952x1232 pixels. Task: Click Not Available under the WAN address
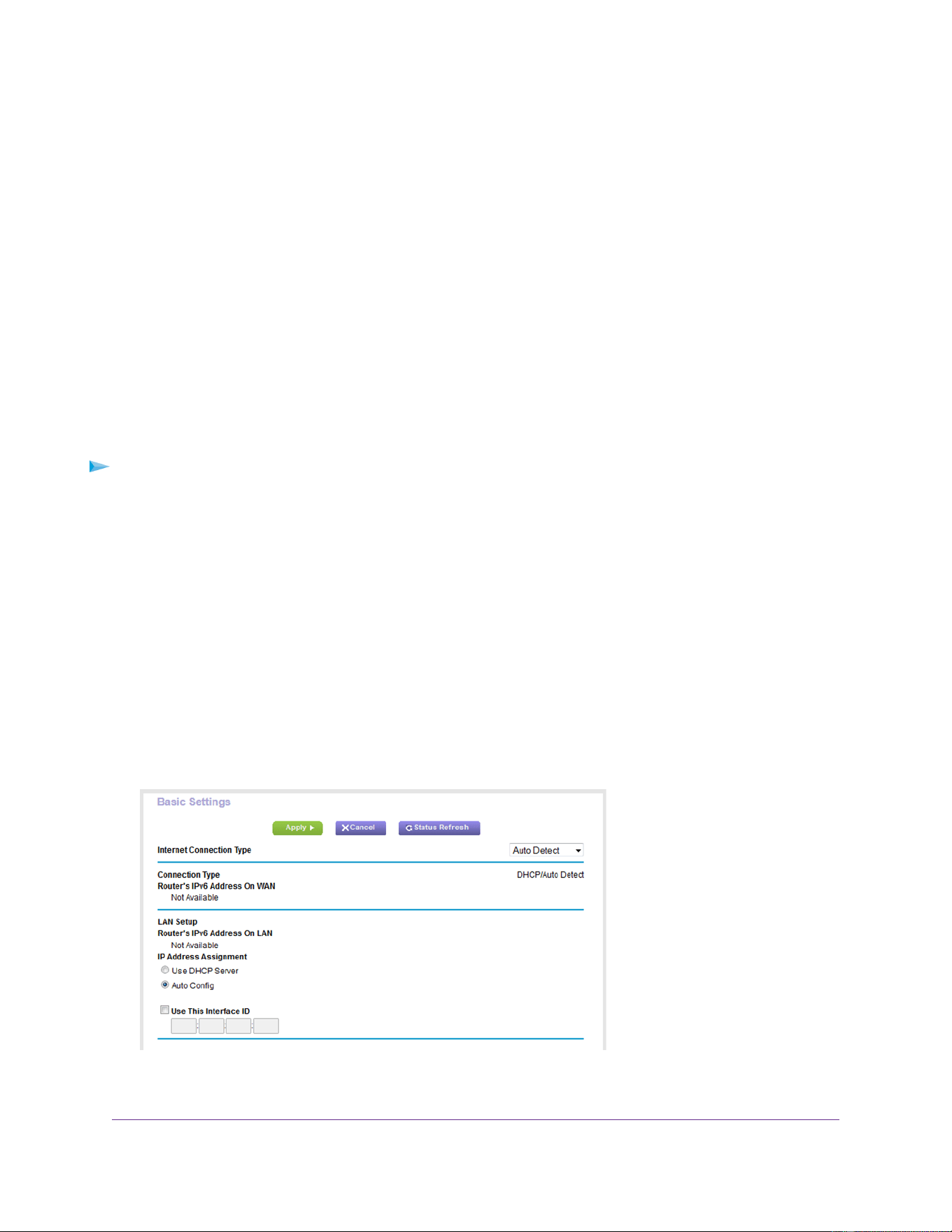tap(194, 898)
